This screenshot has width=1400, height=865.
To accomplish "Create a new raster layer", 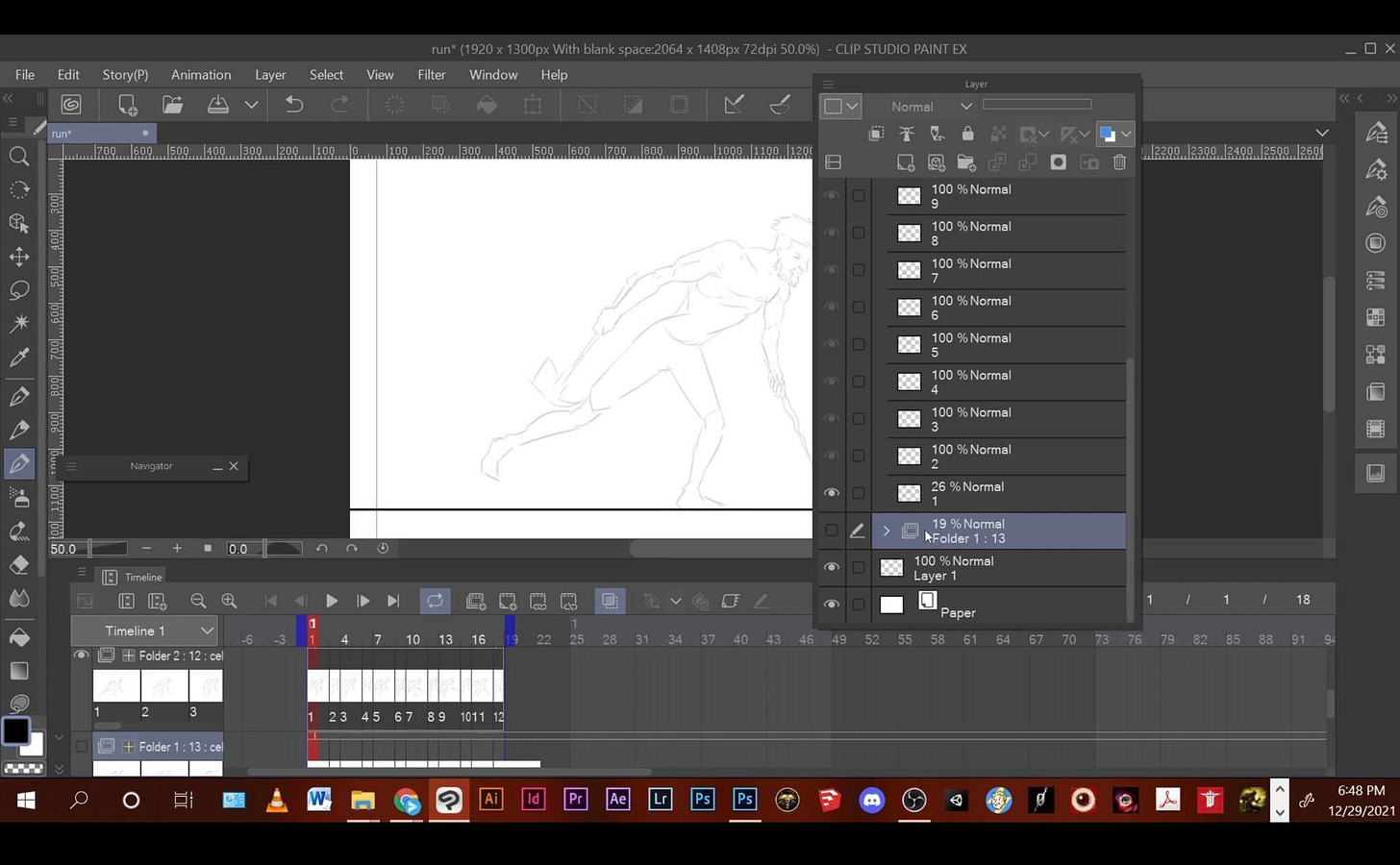I will (x=905, y=162).
